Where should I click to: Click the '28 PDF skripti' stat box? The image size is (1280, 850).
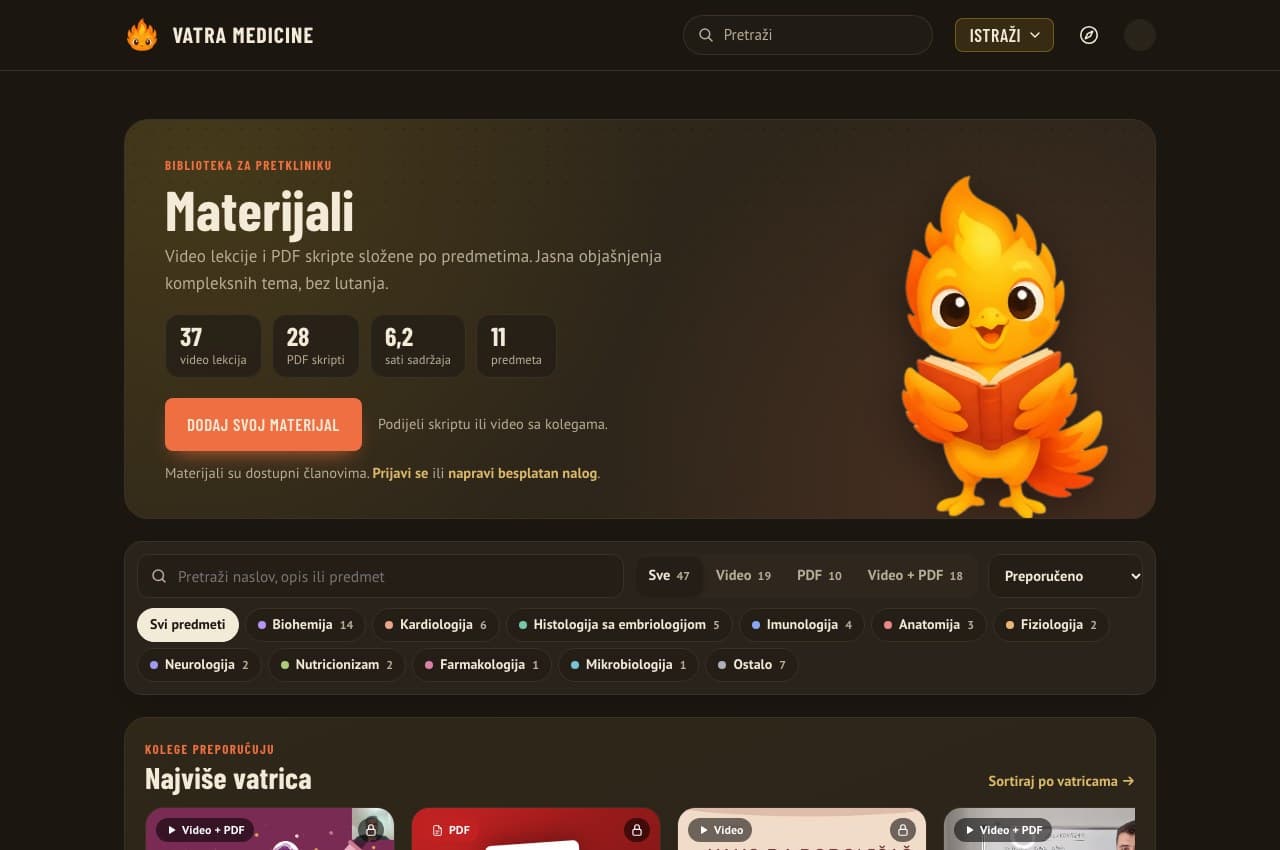tap(315, 346)
